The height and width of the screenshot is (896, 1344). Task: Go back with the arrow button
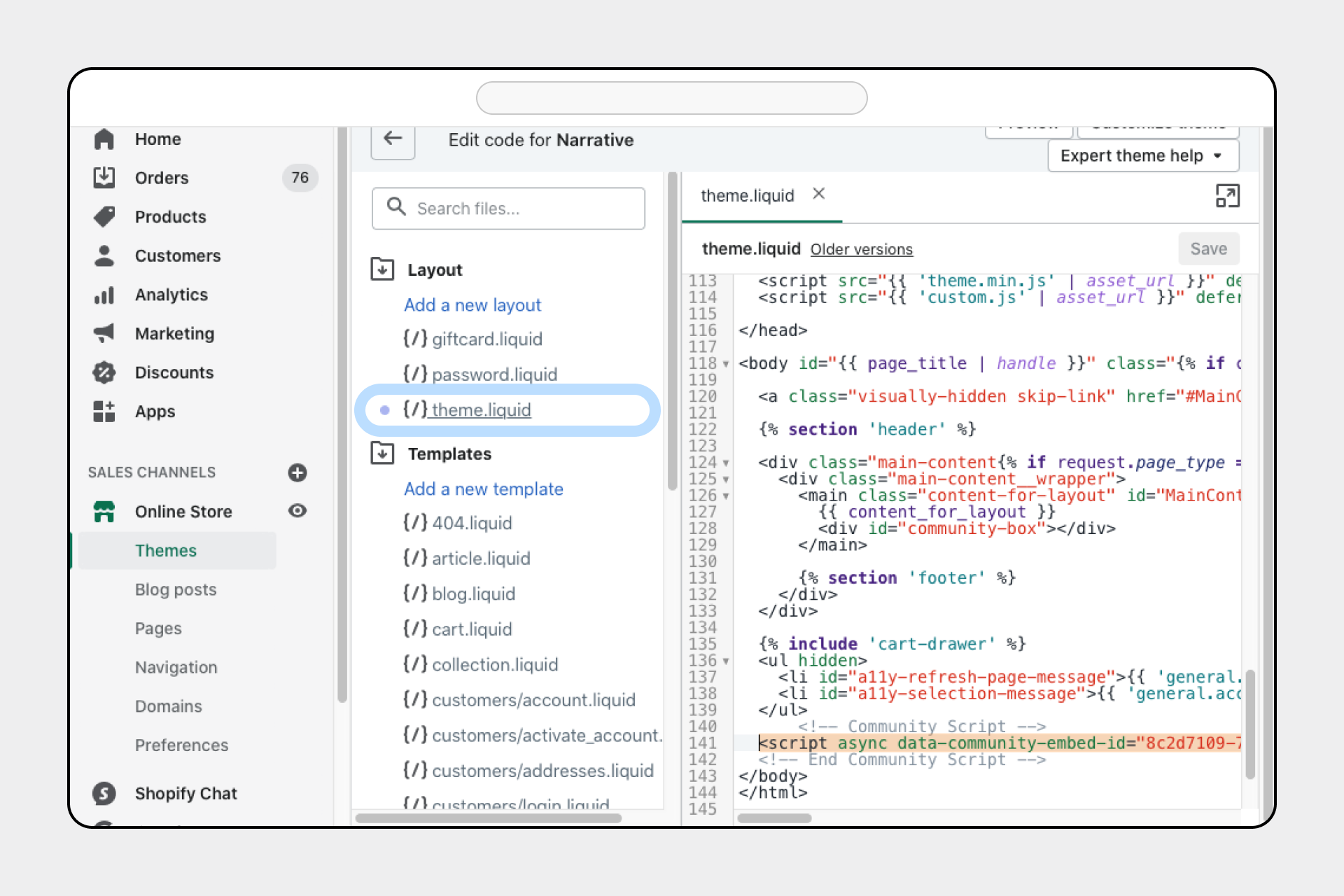393,139
